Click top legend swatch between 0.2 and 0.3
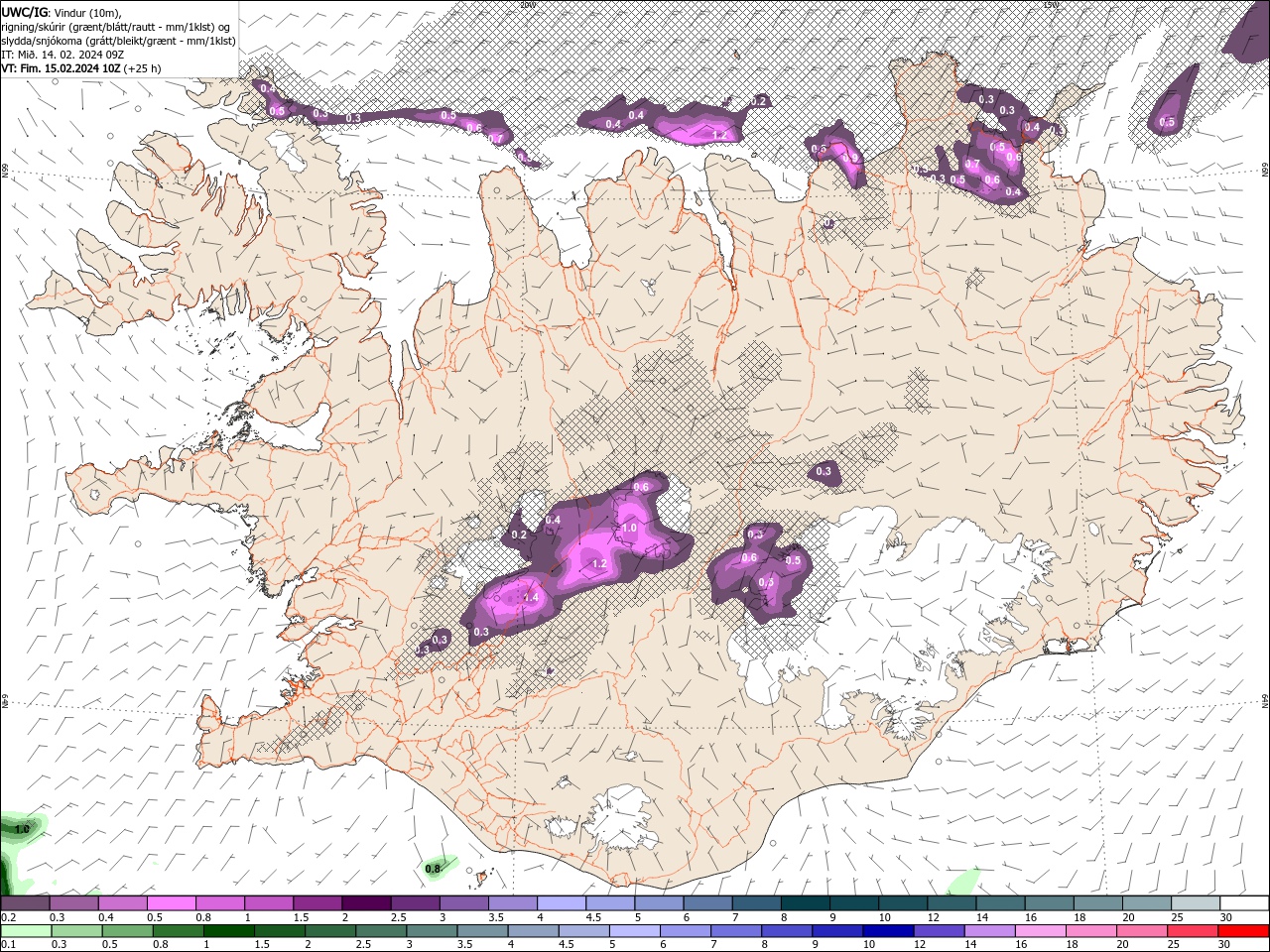Screen dimensions: 1270x952 (x=25, y=903)
